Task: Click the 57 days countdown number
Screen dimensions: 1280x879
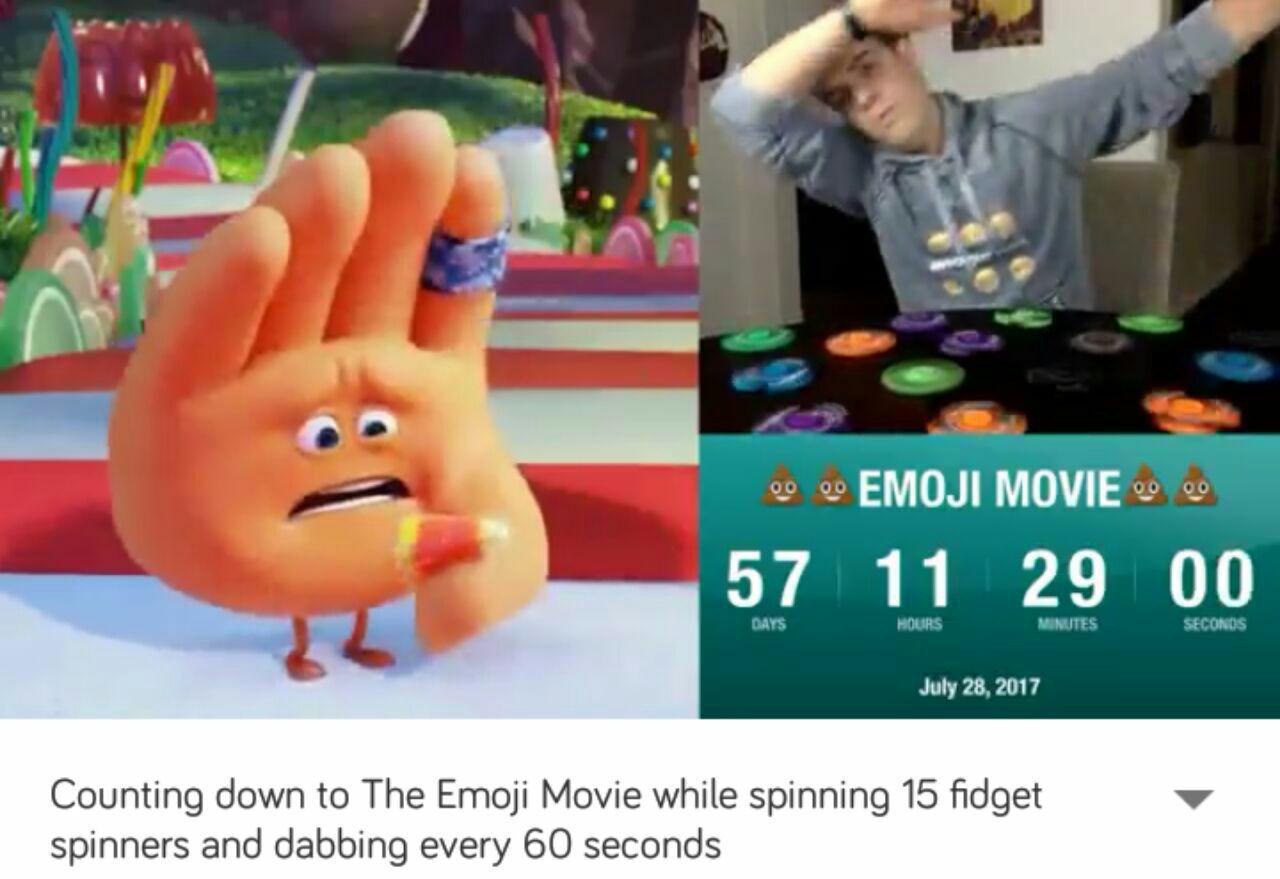Action: 766,578
